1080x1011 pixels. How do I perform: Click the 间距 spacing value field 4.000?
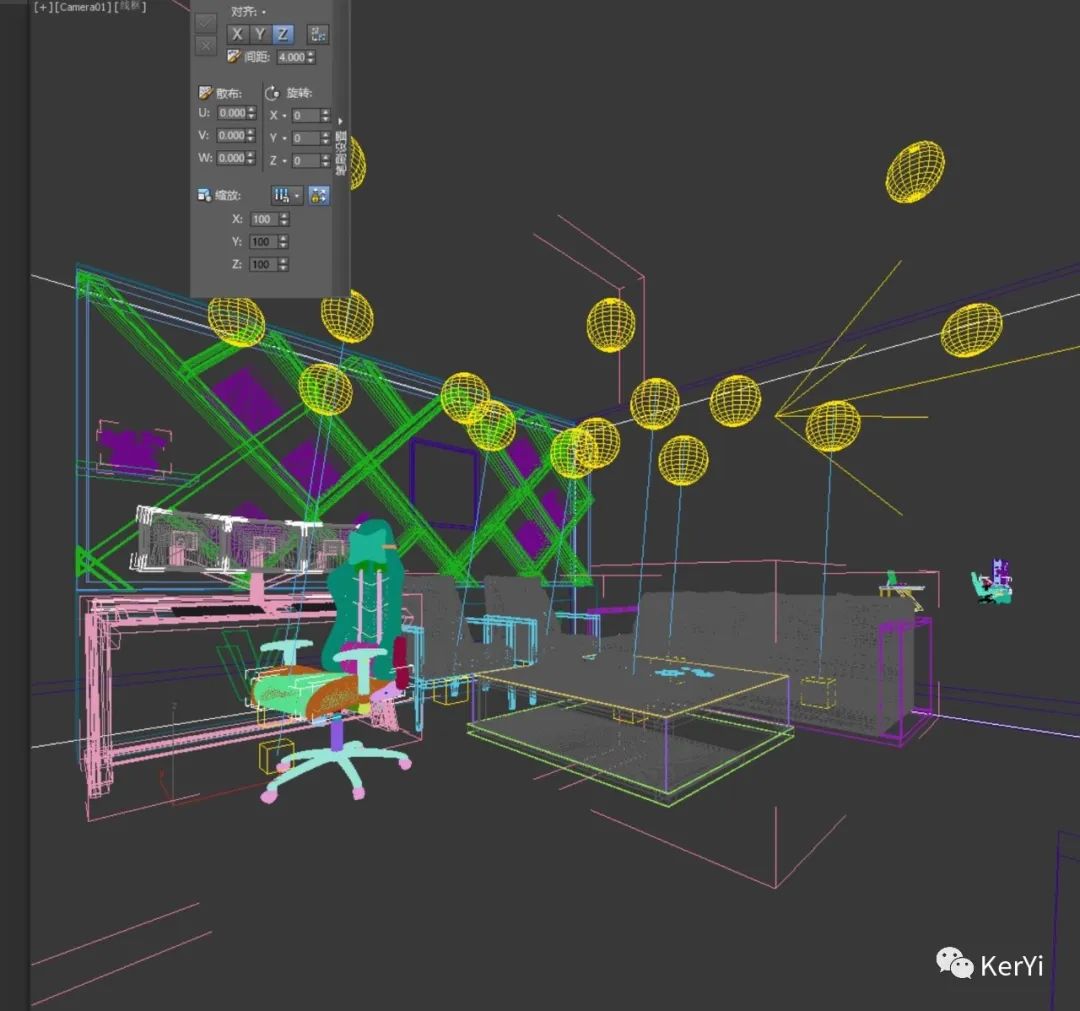[x=291, y=57]
